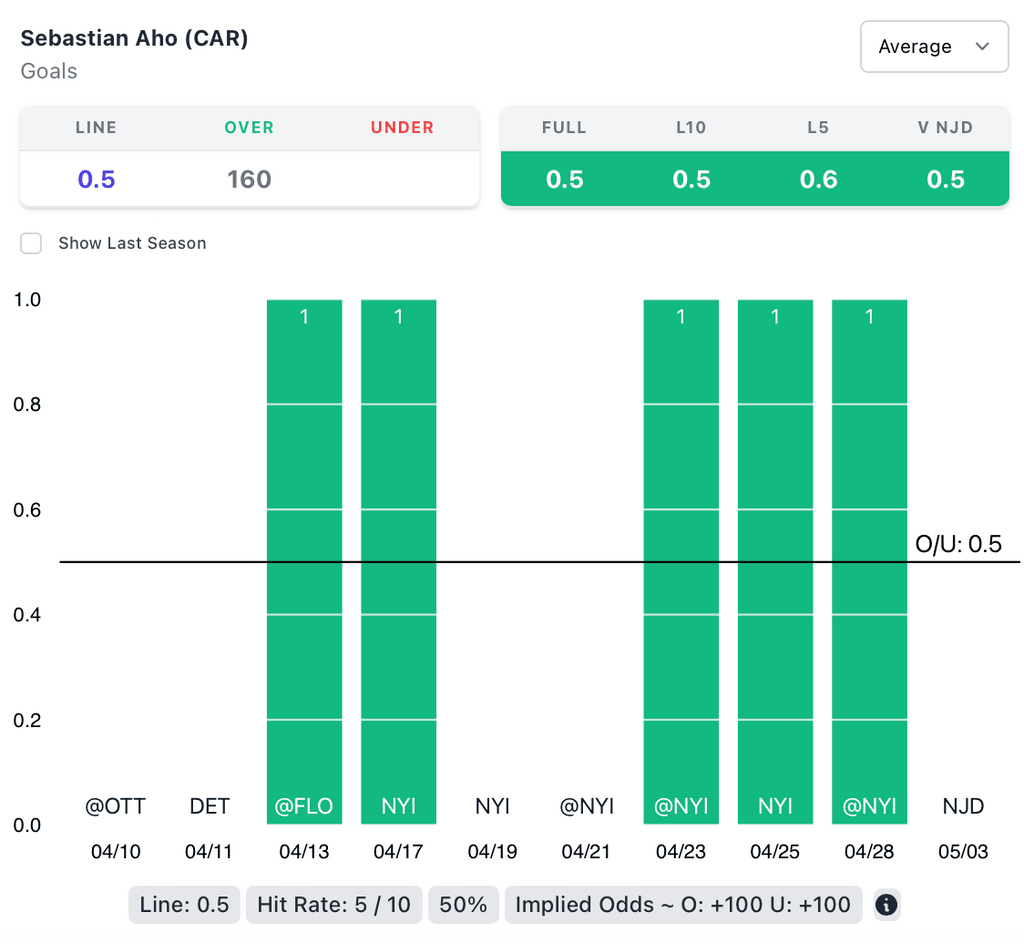Click the info icon beside Implied Odds
The image size is (1024, 944).
pos(886,905)
